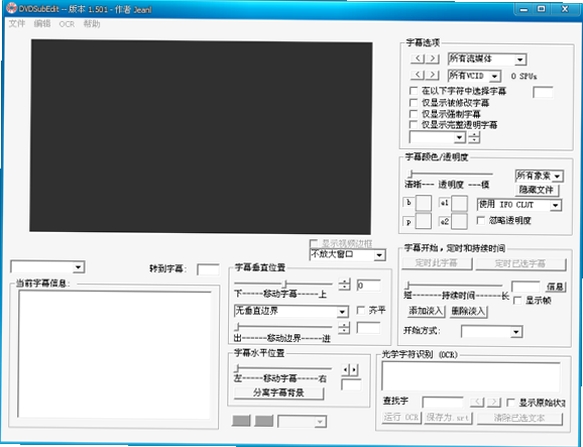
Task: Click the spinner next to 字幕选项 empty dropdown
Action: (474, 137)
